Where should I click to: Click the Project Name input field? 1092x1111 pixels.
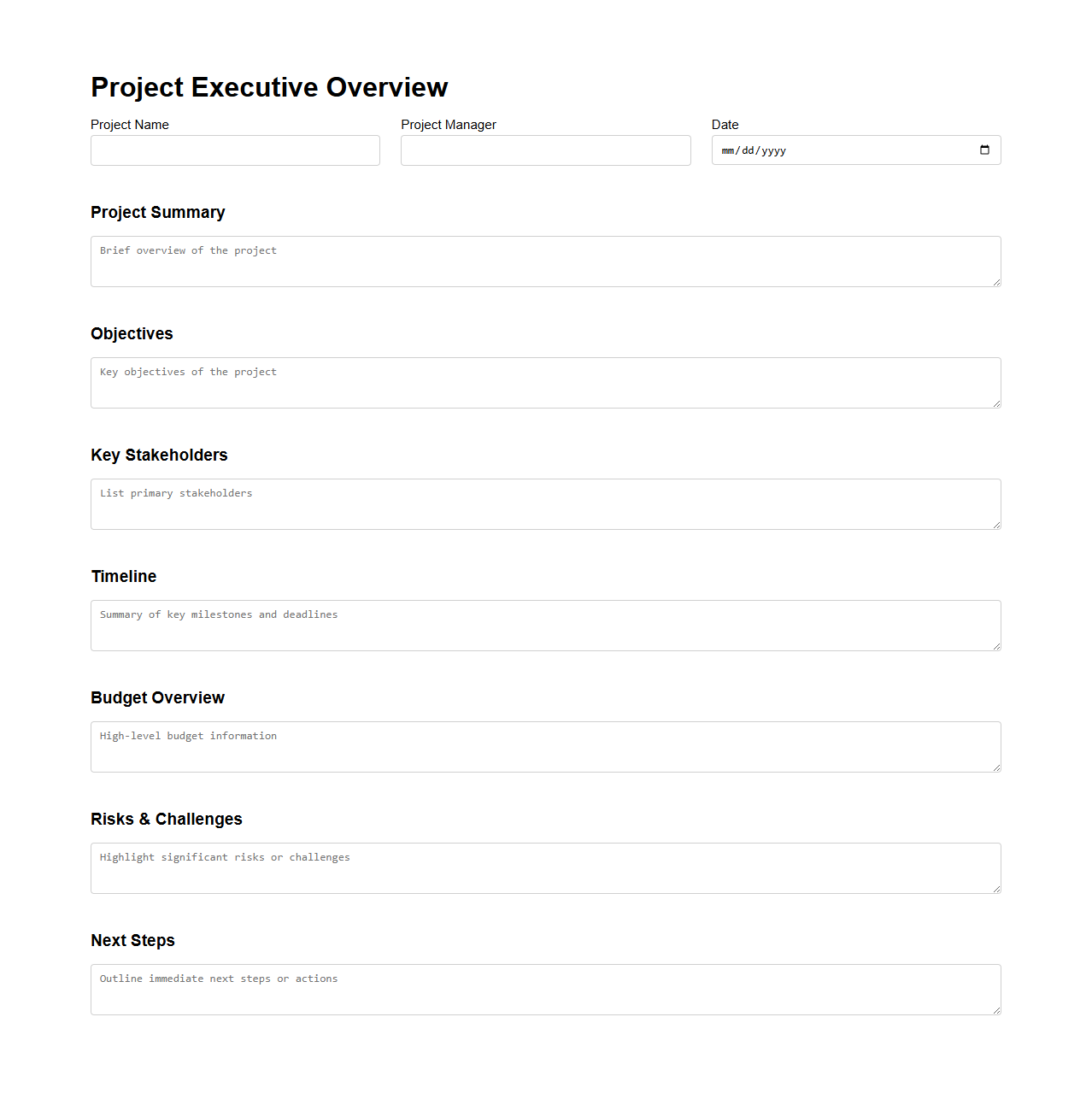235,150
